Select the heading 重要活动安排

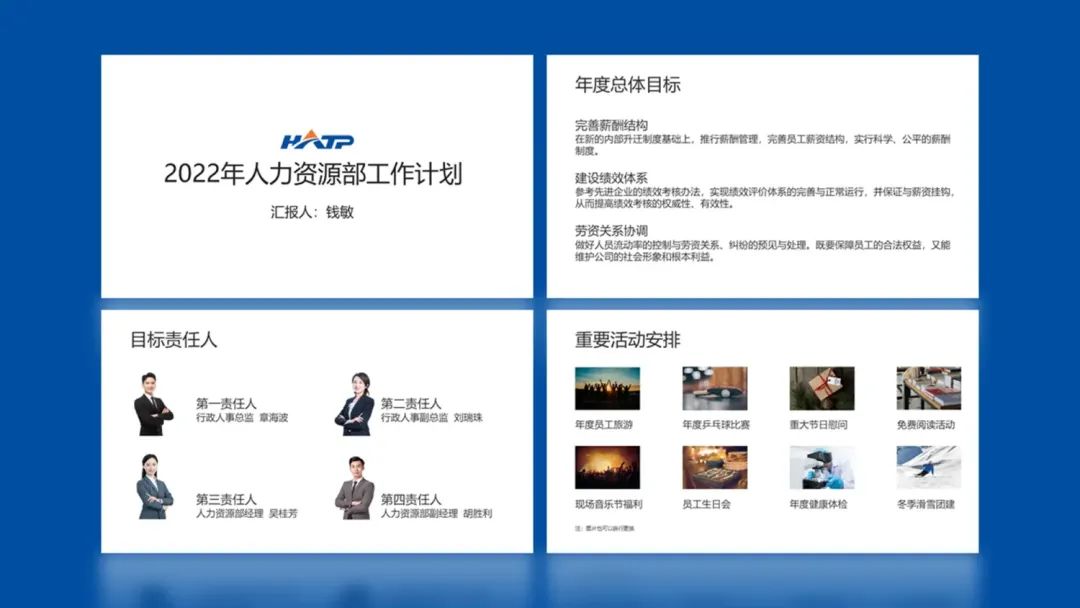click(627, 339)
